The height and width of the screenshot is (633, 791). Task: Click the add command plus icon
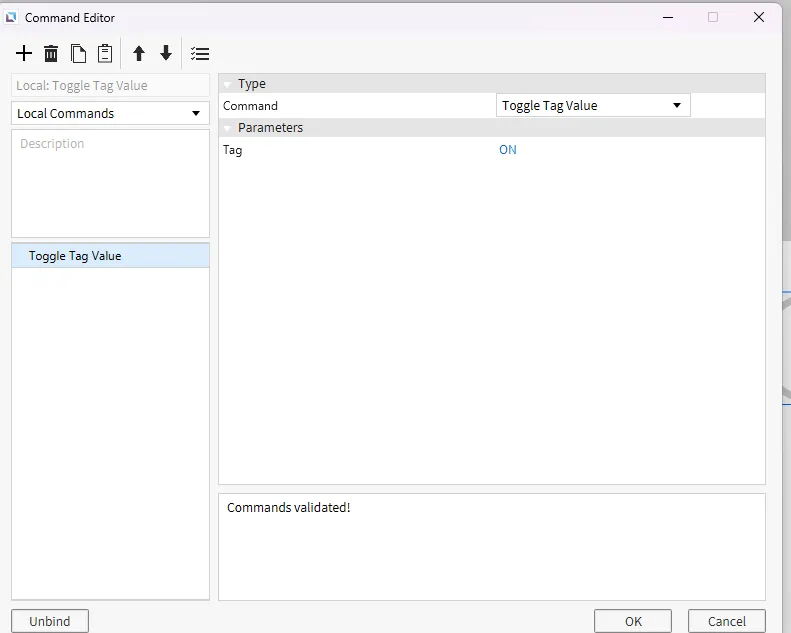click(24, 54)
